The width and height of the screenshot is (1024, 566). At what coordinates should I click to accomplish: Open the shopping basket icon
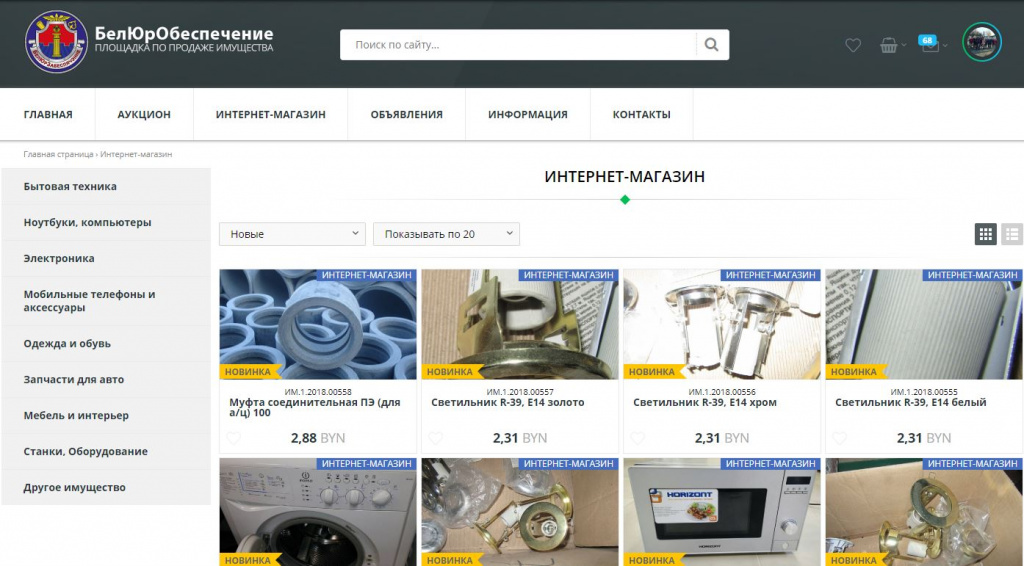click(x=888, y=45)
